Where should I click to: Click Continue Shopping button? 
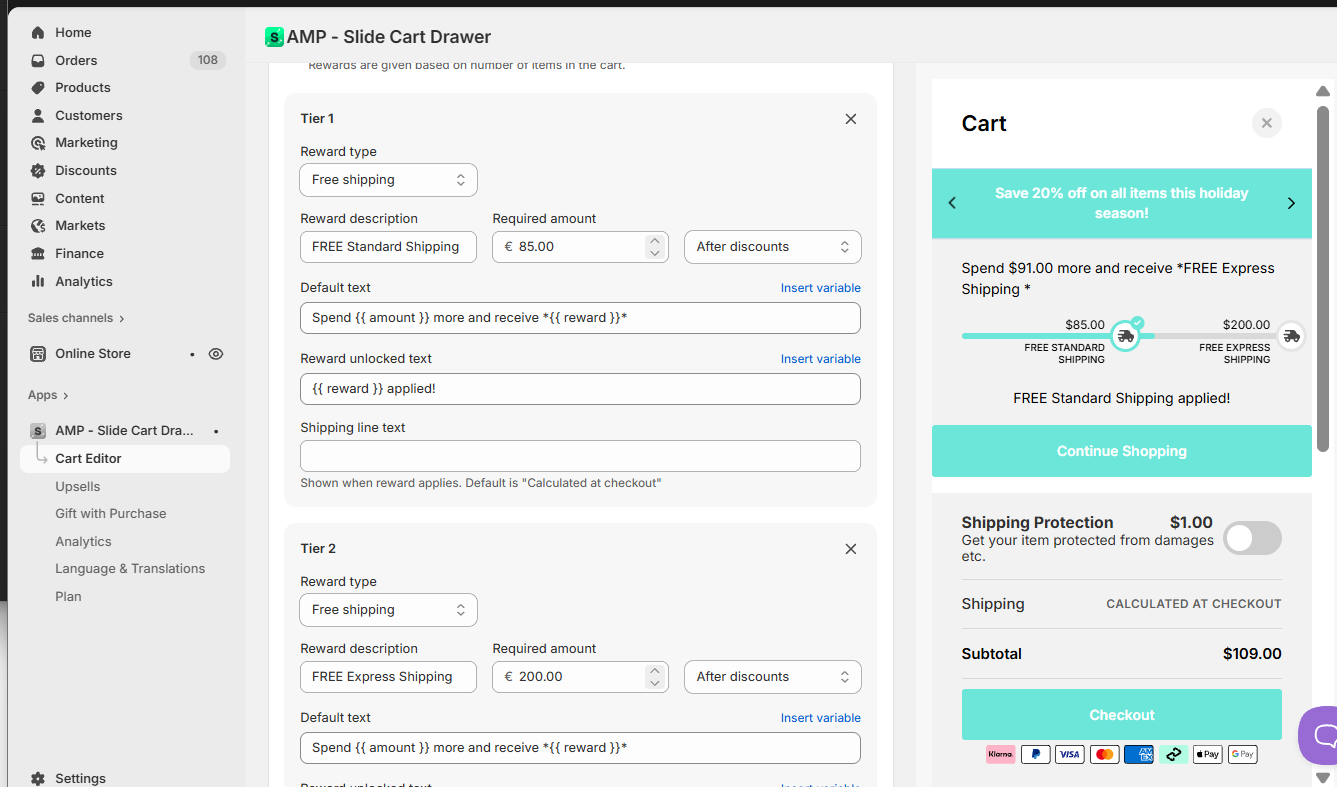tap(1122, 451)
